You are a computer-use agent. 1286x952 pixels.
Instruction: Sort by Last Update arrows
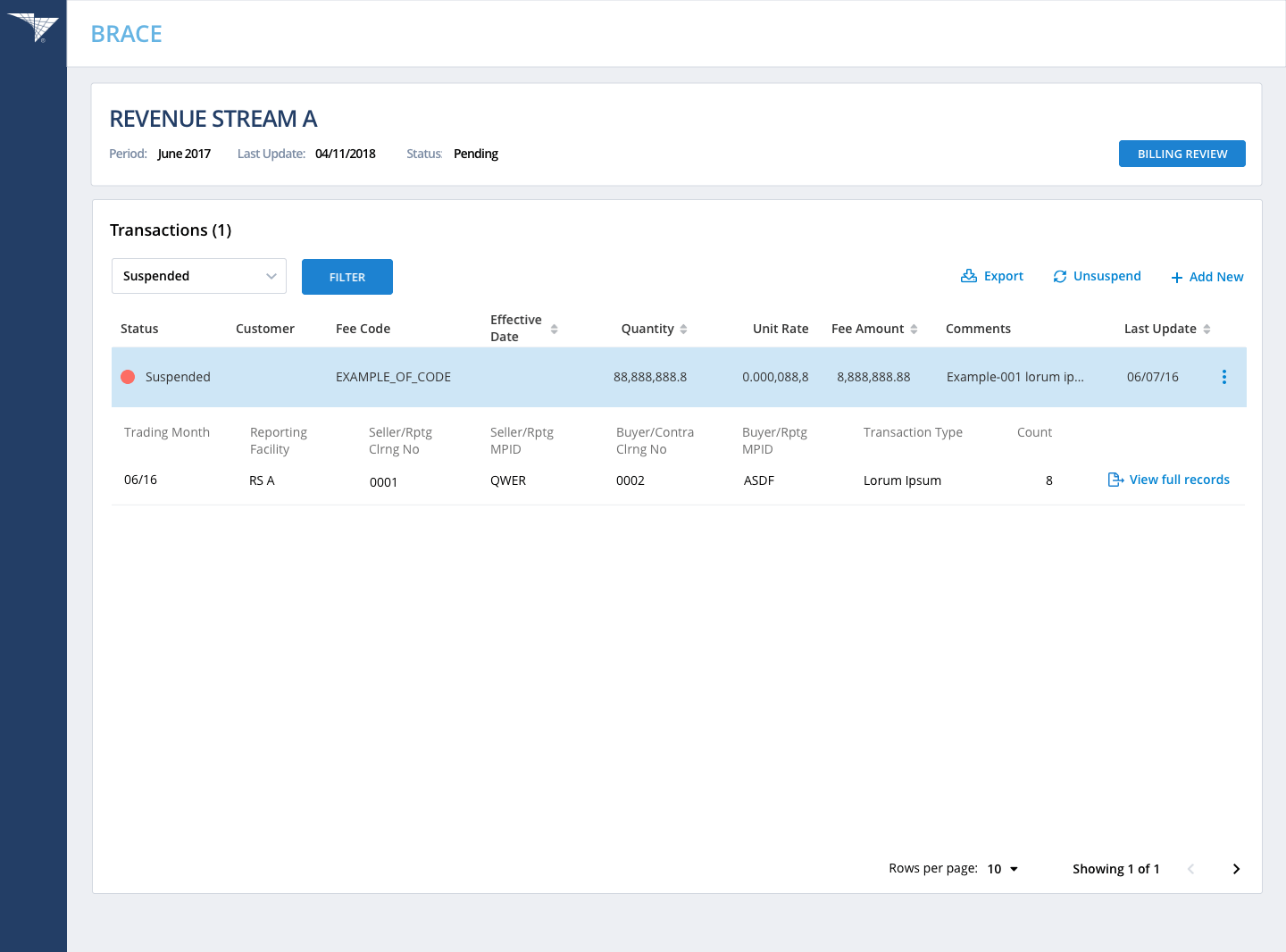point(1207,329)
